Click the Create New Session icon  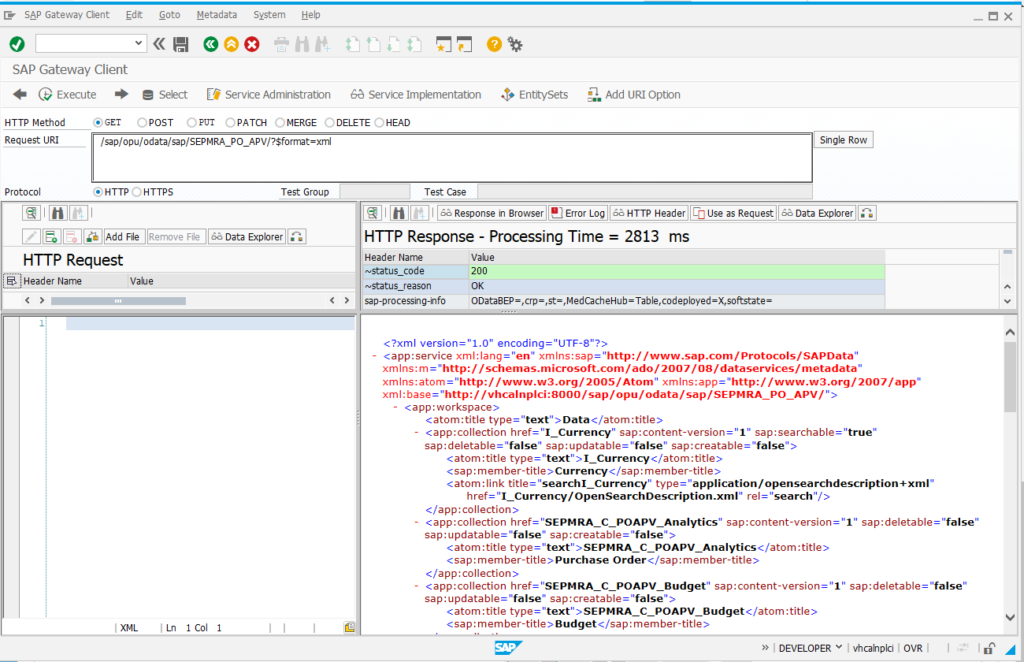tap(443, 44)
